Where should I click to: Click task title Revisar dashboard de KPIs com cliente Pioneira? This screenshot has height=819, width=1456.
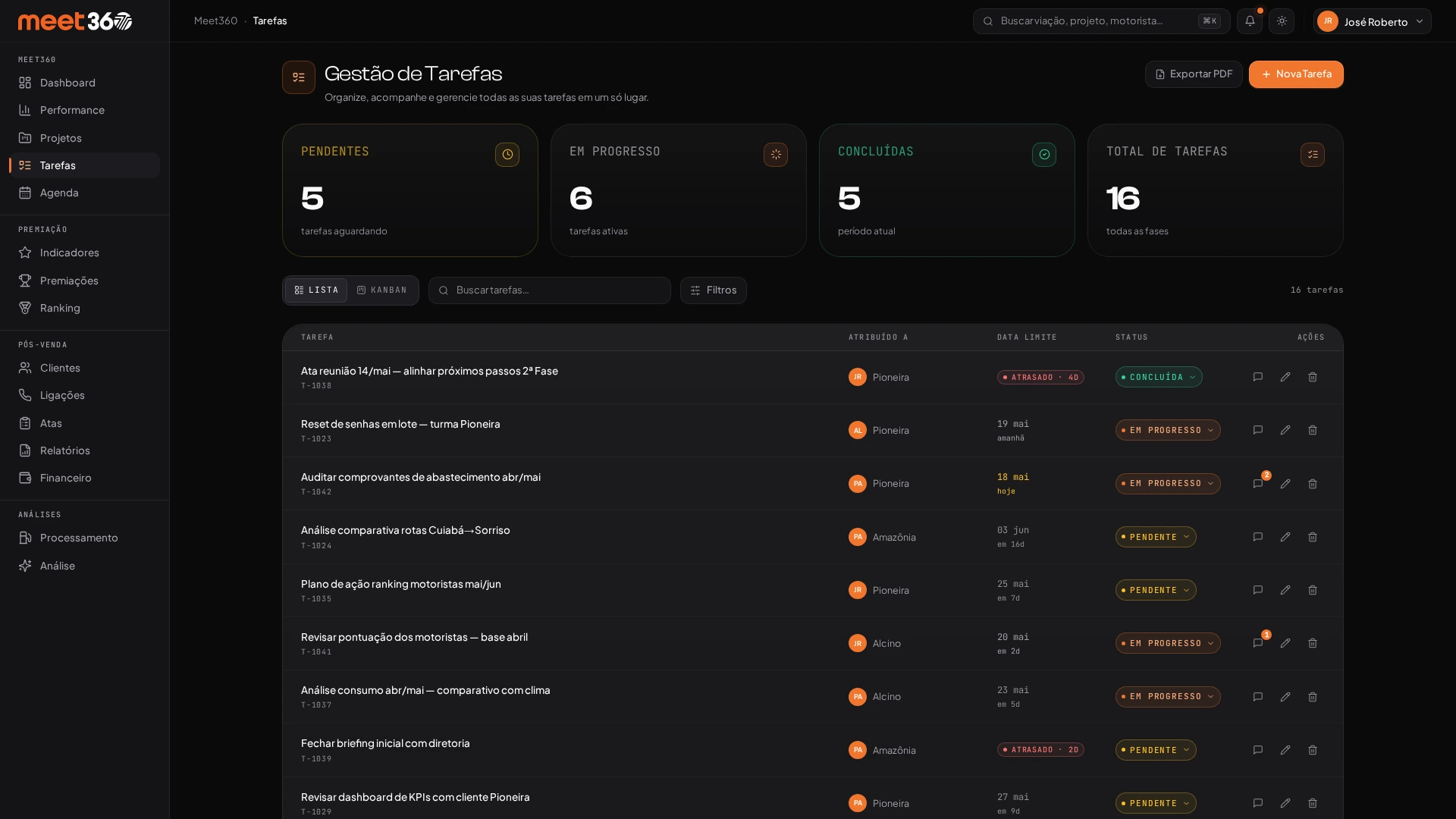[x=416, y=797]
